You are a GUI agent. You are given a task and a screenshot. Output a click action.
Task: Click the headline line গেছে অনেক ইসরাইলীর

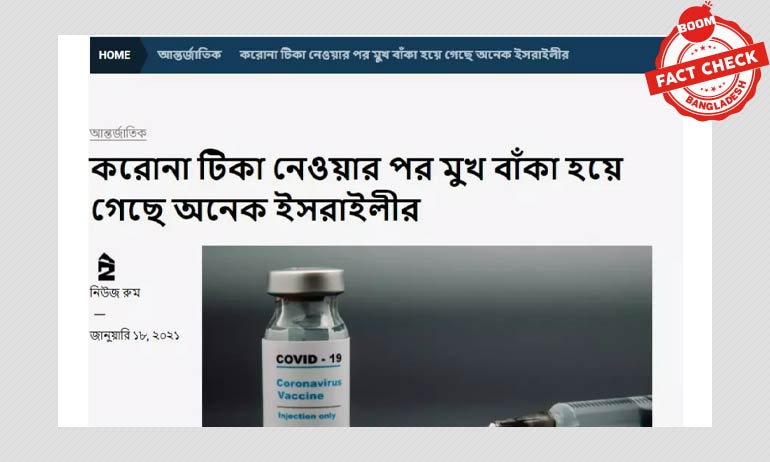pyautogui.click(x=255, y=209)
